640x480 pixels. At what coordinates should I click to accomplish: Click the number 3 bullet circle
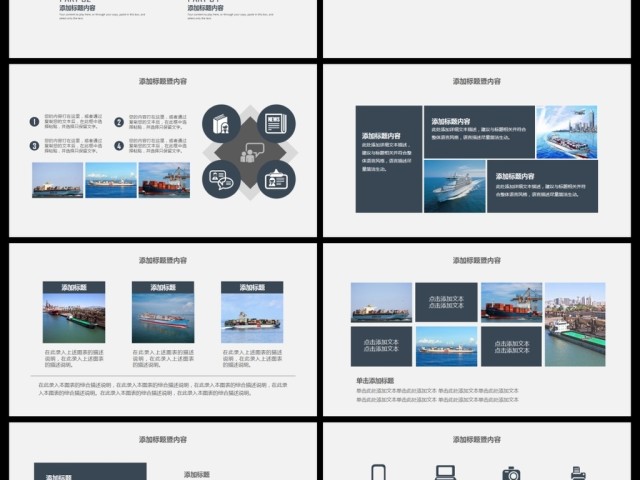tap(34, 146)
